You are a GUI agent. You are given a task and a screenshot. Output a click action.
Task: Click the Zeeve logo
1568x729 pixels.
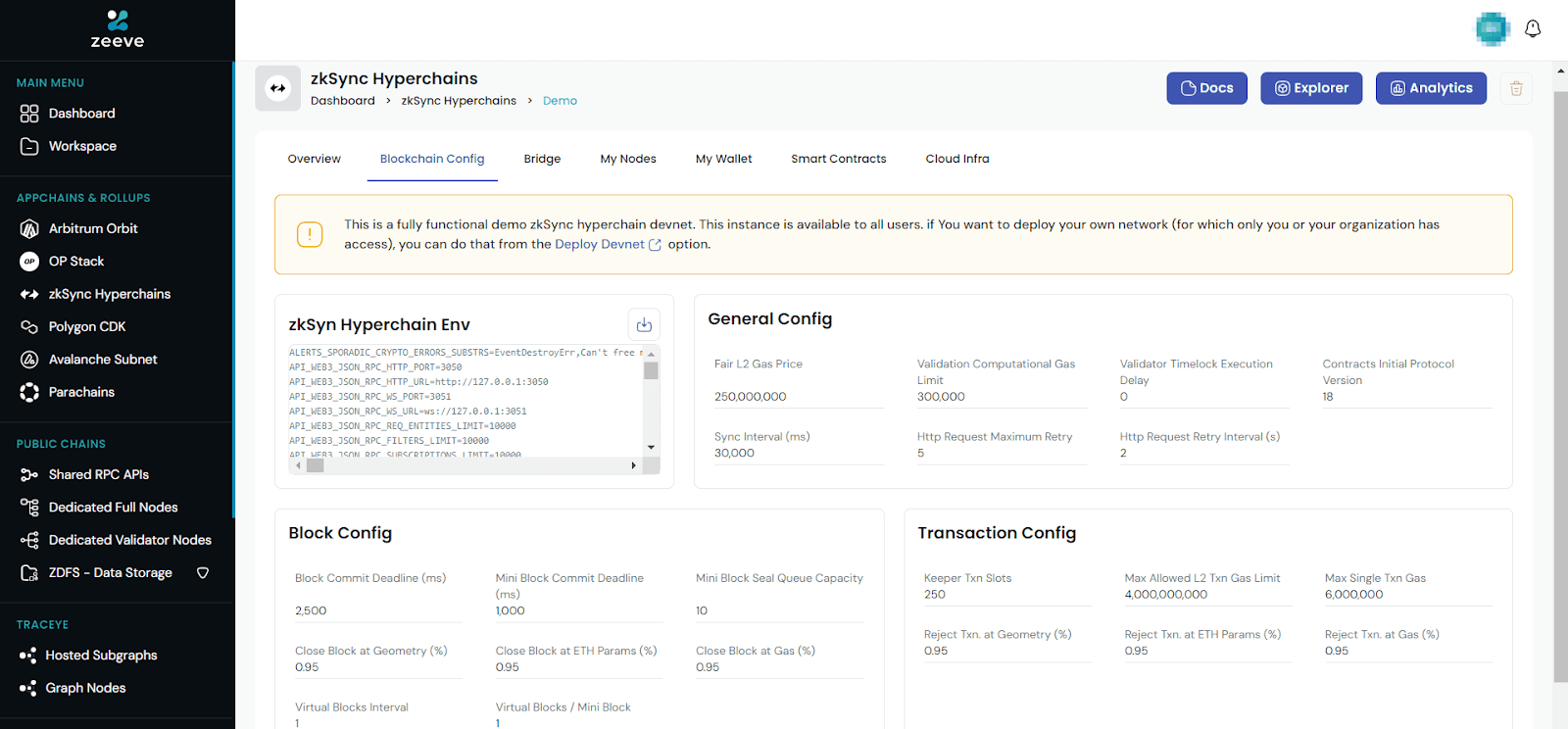118,29
